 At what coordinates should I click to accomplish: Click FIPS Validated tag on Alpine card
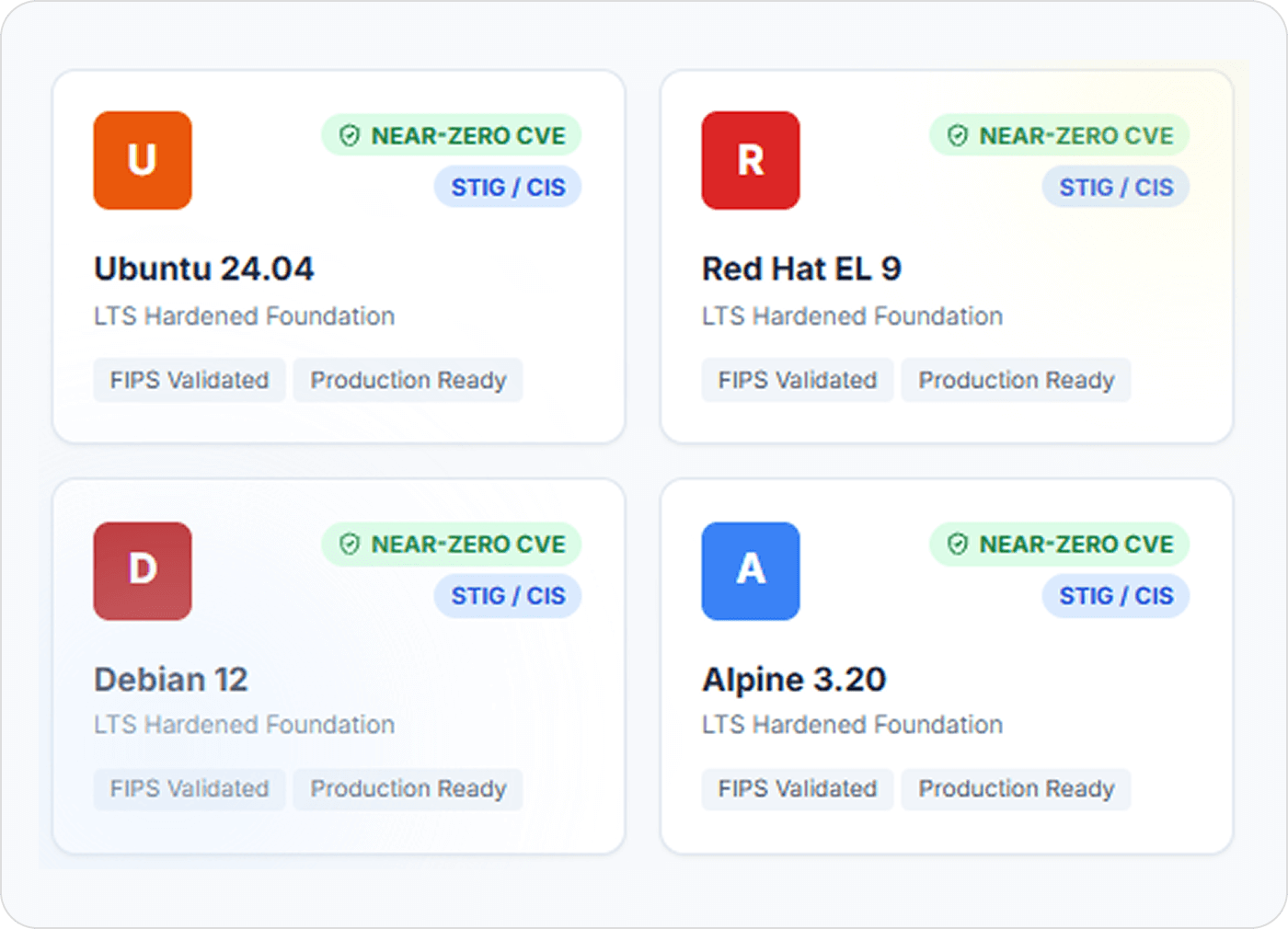click(x=798, y=789)
